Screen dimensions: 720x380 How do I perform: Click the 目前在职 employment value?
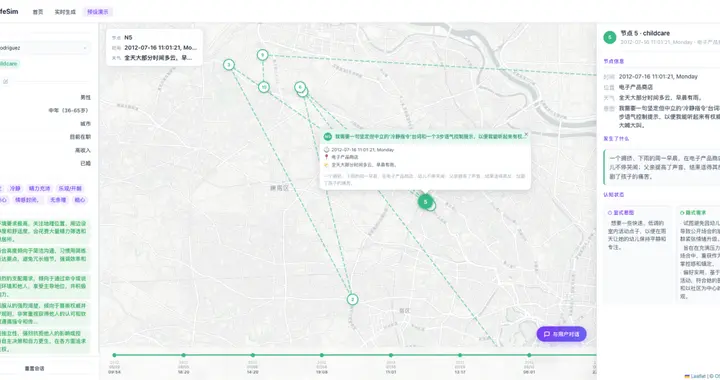[80, 137]
